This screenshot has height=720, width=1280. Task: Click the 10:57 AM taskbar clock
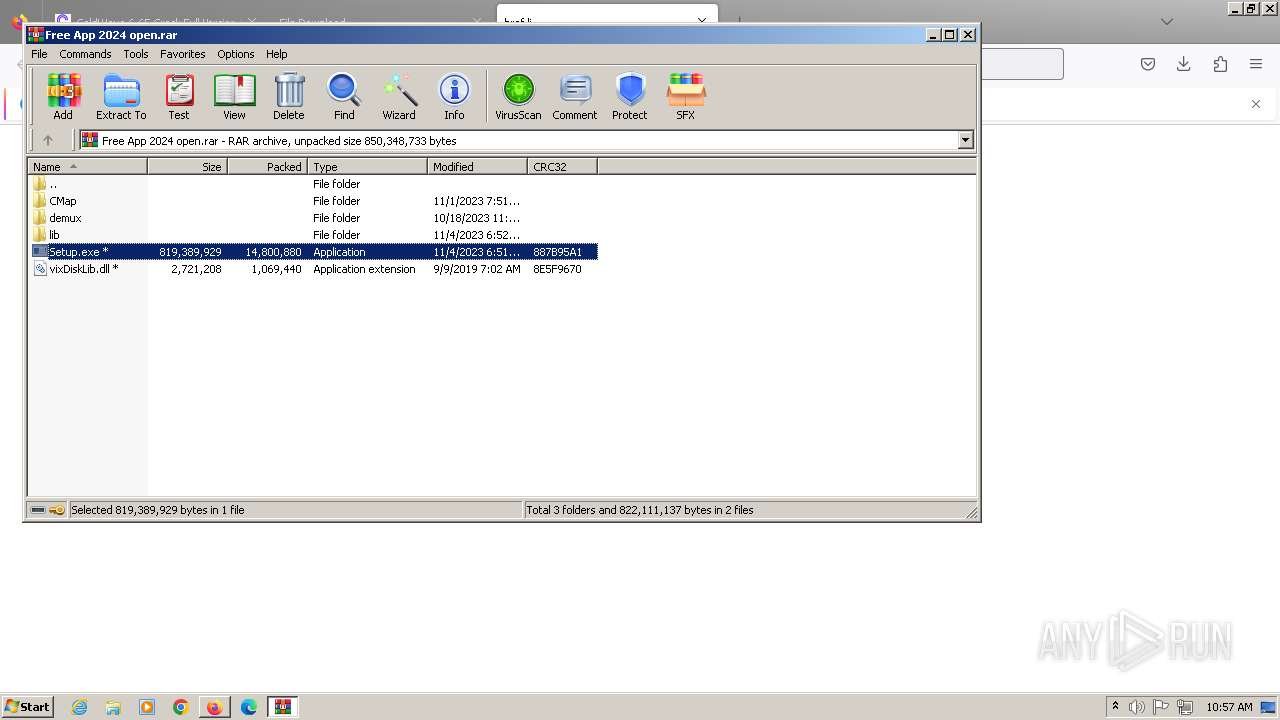[1229, 707]
